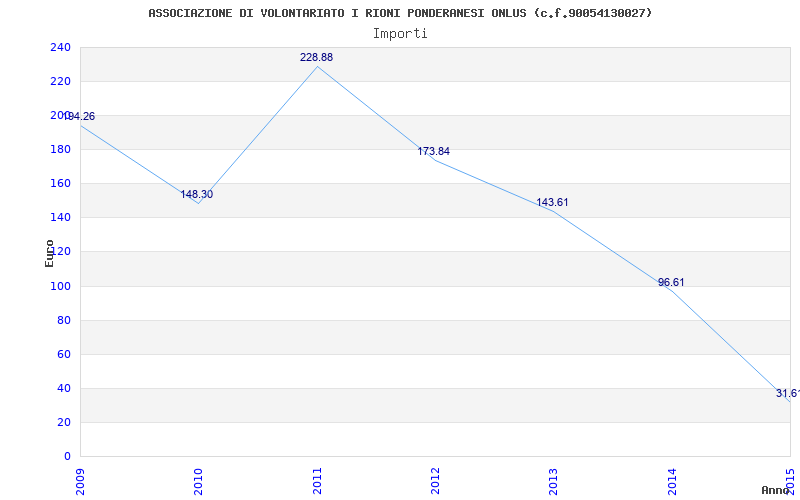Click the 0 y-axis tick label

coord(67,457)
